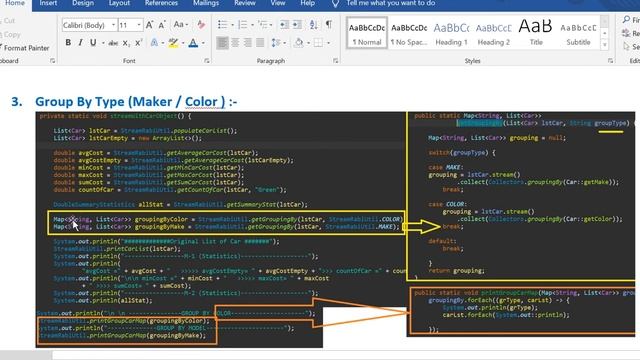Screen dimensions: 640x360
Task: Select Justify paragraph alignment
Action: (x=260, y=42)
